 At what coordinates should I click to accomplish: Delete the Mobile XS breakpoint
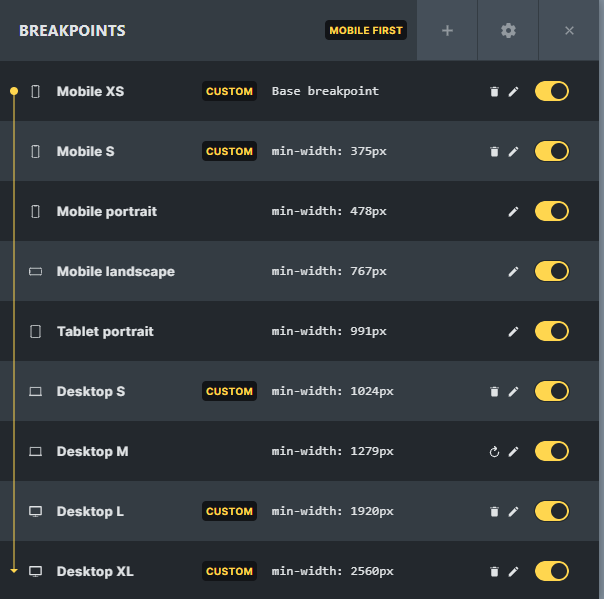click(x=494, y=92)
